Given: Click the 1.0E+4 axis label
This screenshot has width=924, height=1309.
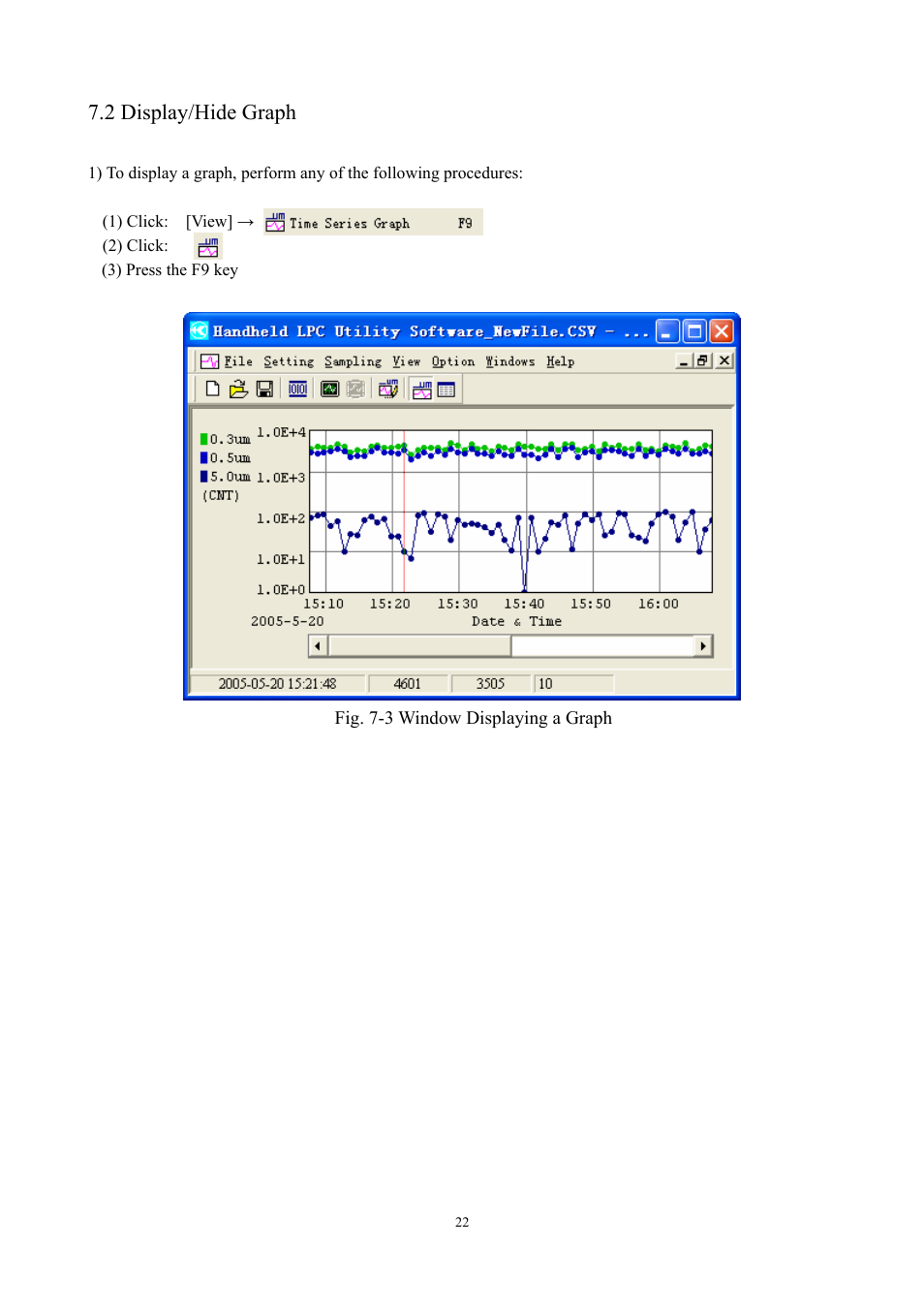Looking at the screenshot, I should coord(281,432).
